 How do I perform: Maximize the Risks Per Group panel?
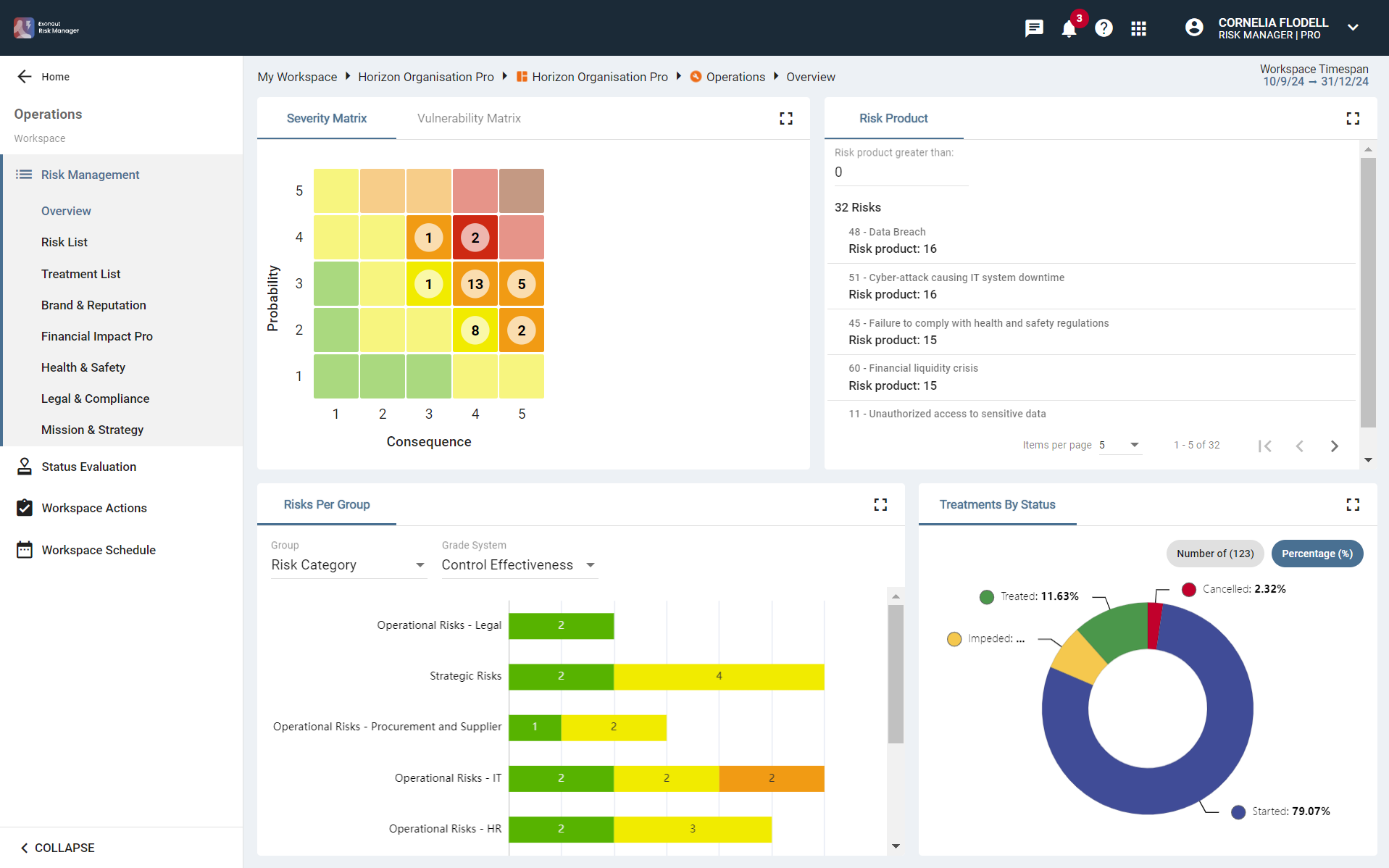click(x=880, y=504)
